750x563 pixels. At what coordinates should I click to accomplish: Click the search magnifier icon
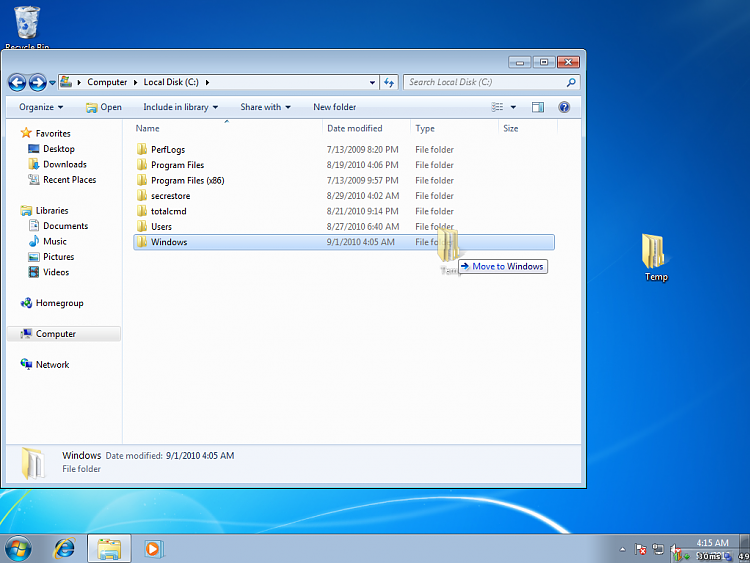click(571, 82)
